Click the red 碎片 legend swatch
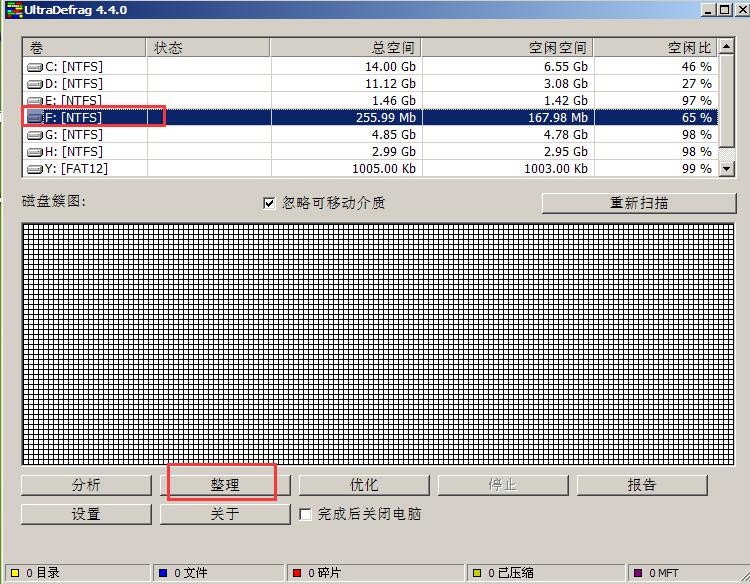 pyautogui.click(x=297, y=573)
